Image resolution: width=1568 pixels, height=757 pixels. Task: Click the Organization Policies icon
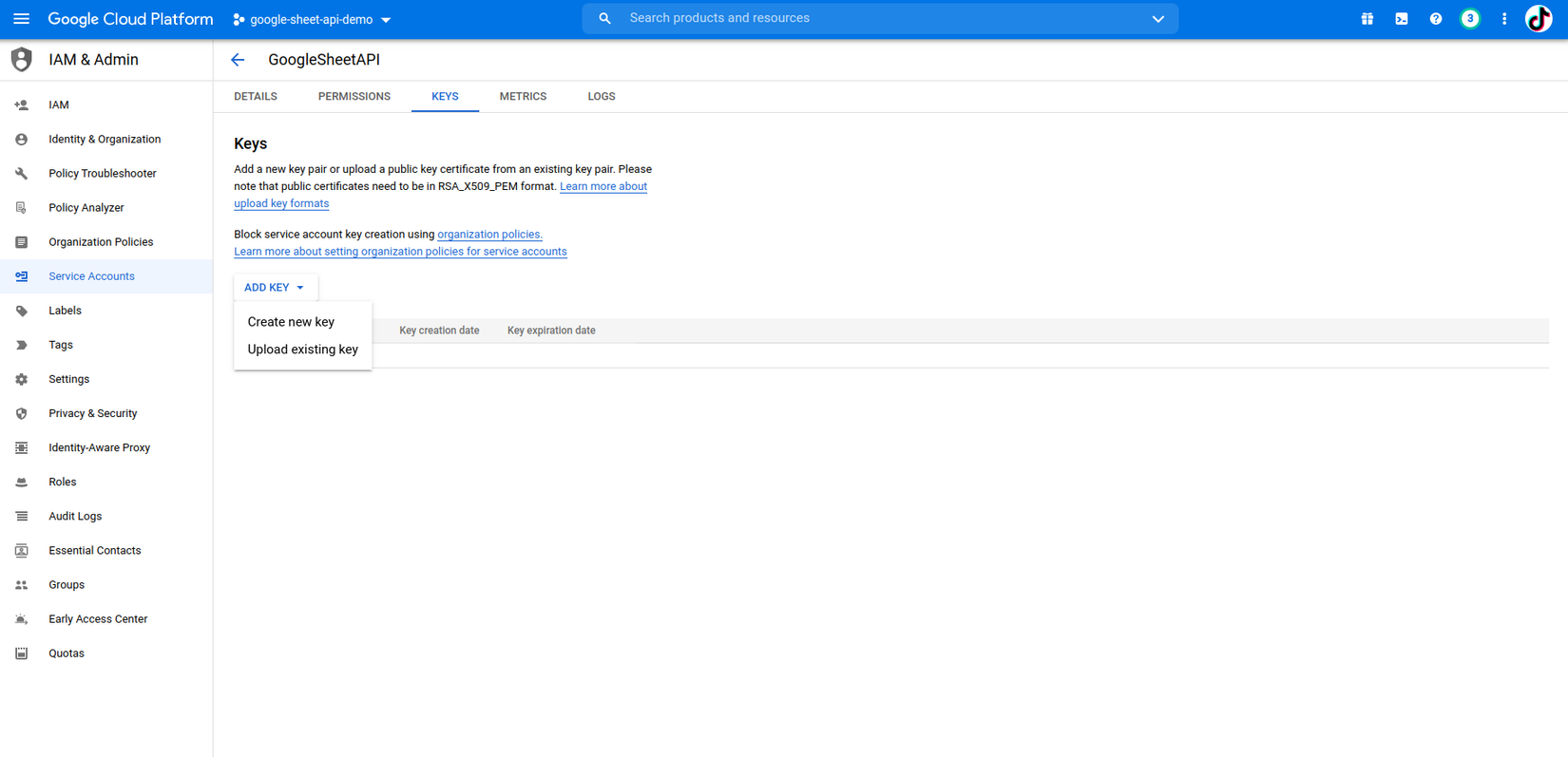pos(21,242)
